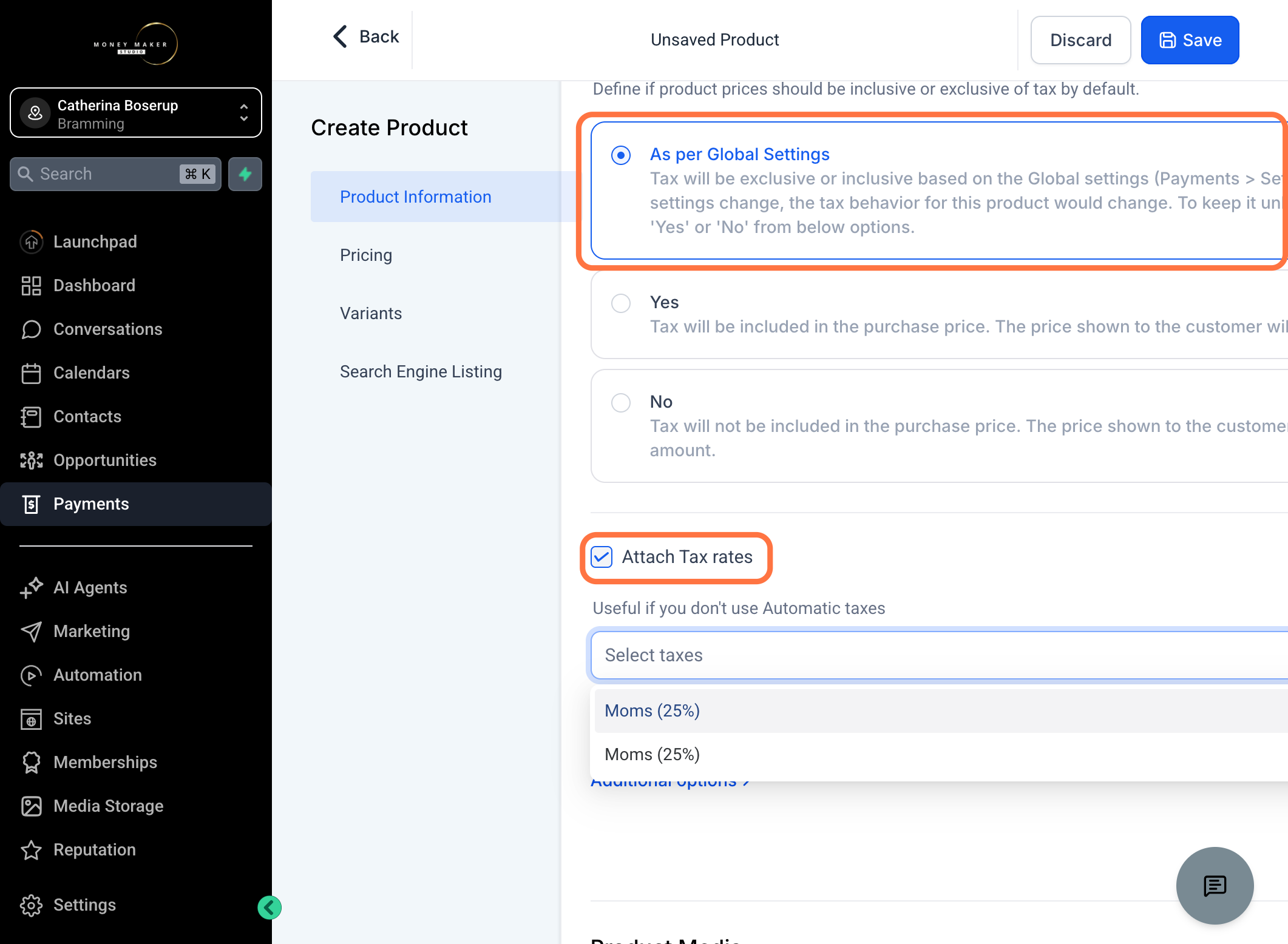Click the Dashboard grid icon
Image resolution: width=1288 pixels, height=944 pixels.
tap(31, 285)
